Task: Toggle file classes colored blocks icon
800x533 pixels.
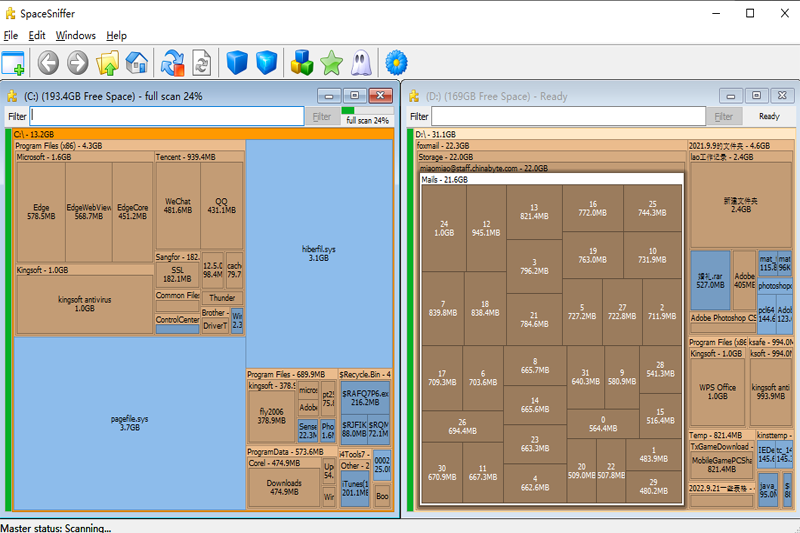Action: click(x=301, y=63)
